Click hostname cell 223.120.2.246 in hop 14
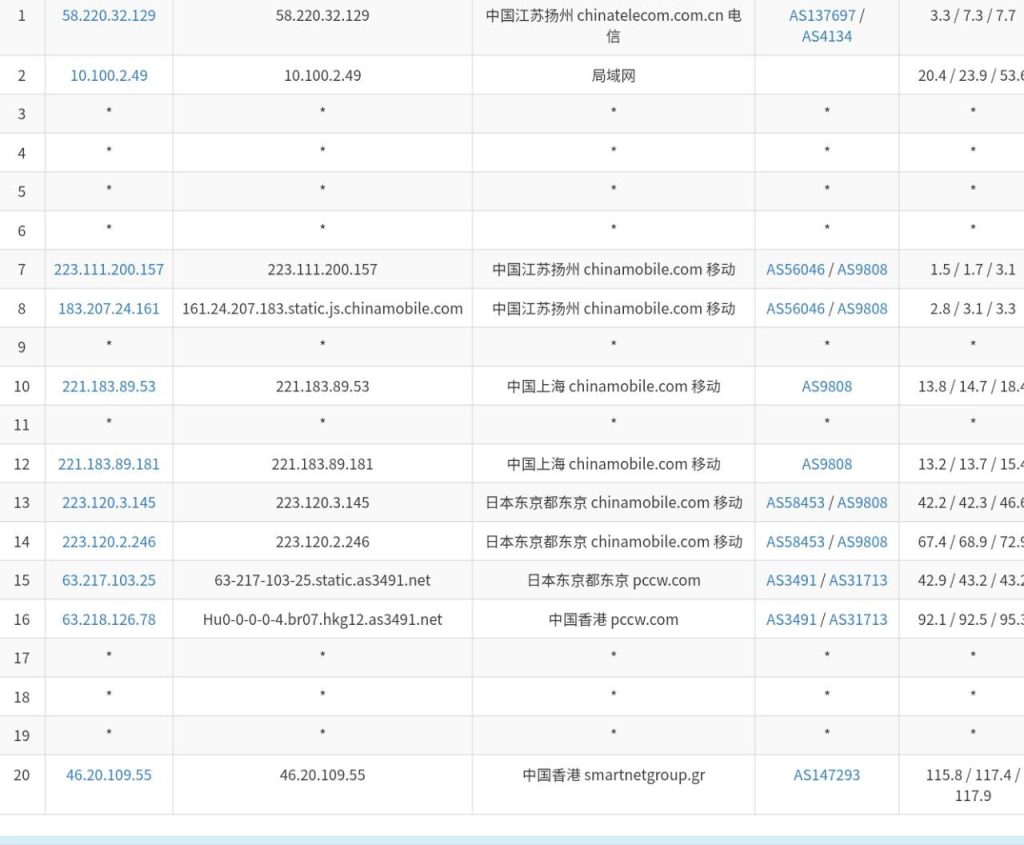Viewport: 1024px width, 845px height. (323, 542)
